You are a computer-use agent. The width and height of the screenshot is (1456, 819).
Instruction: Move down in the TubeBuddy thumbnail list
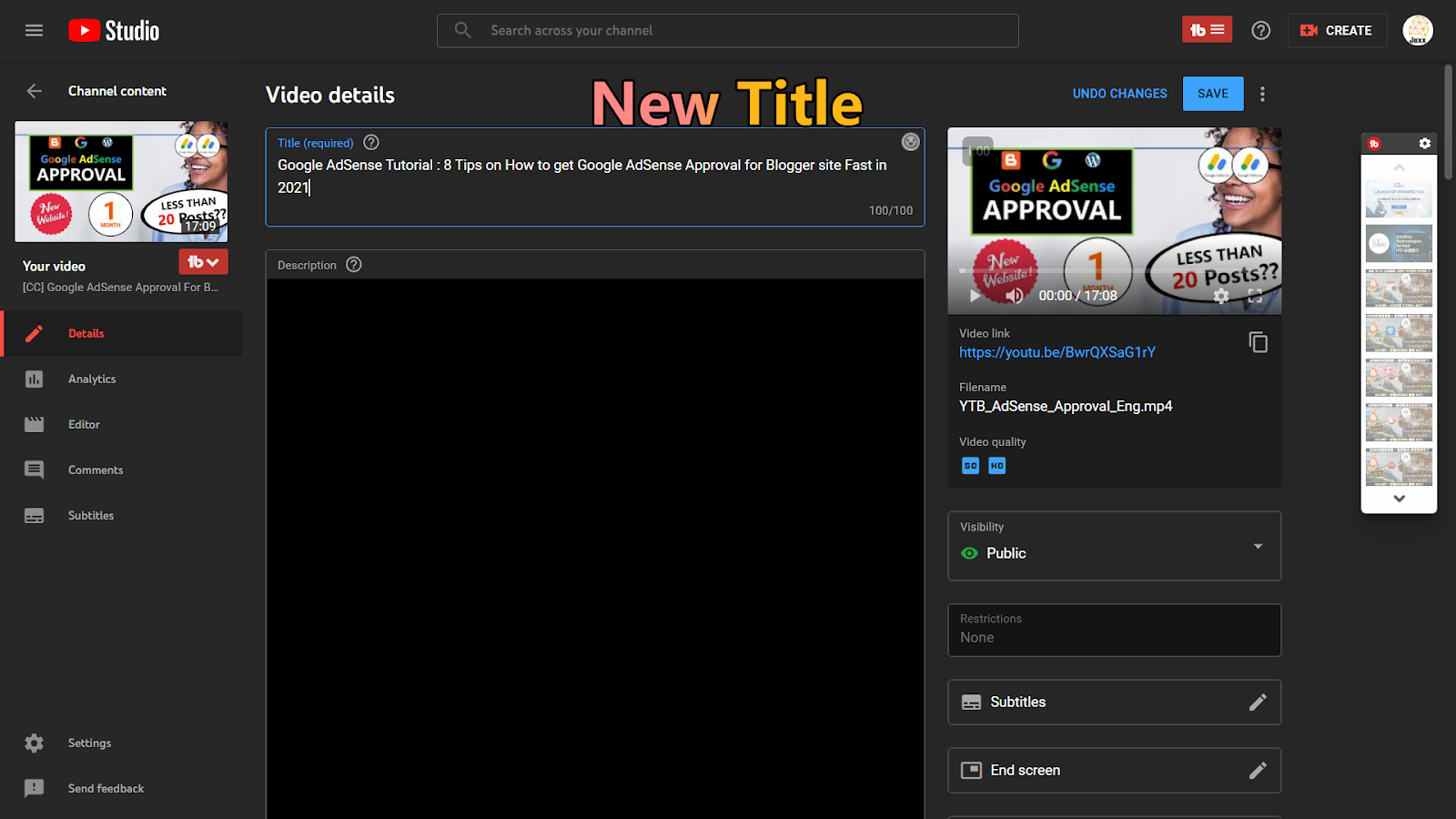[x=1399, y=499]
